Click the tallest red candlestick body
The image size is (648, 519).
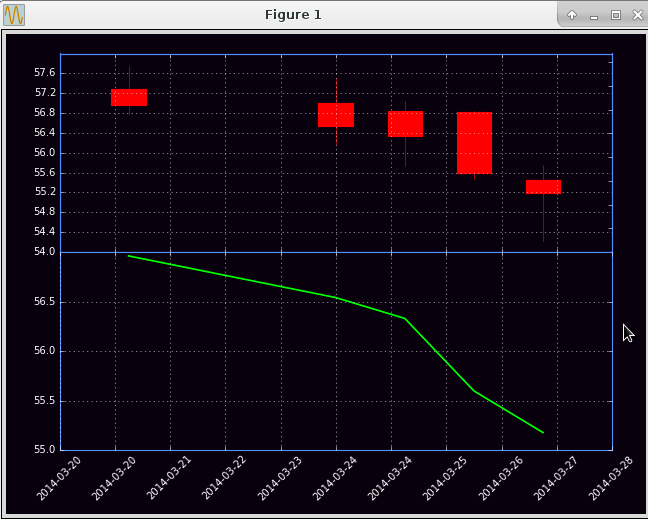click(x=474, y=143)
